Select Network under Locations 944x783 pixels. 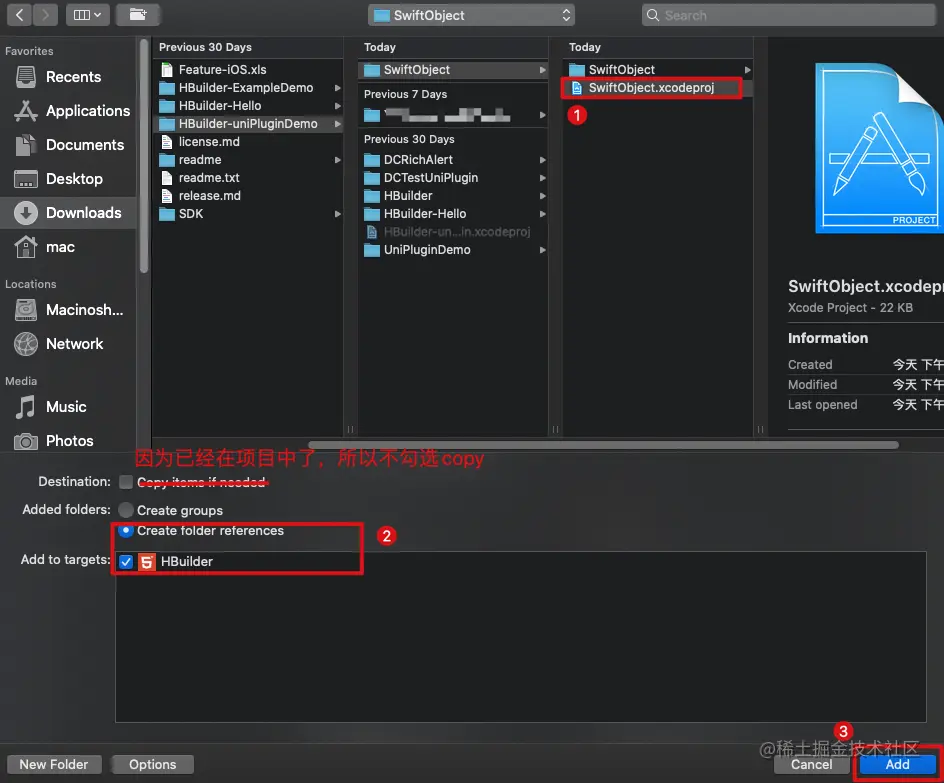(75, 344)
